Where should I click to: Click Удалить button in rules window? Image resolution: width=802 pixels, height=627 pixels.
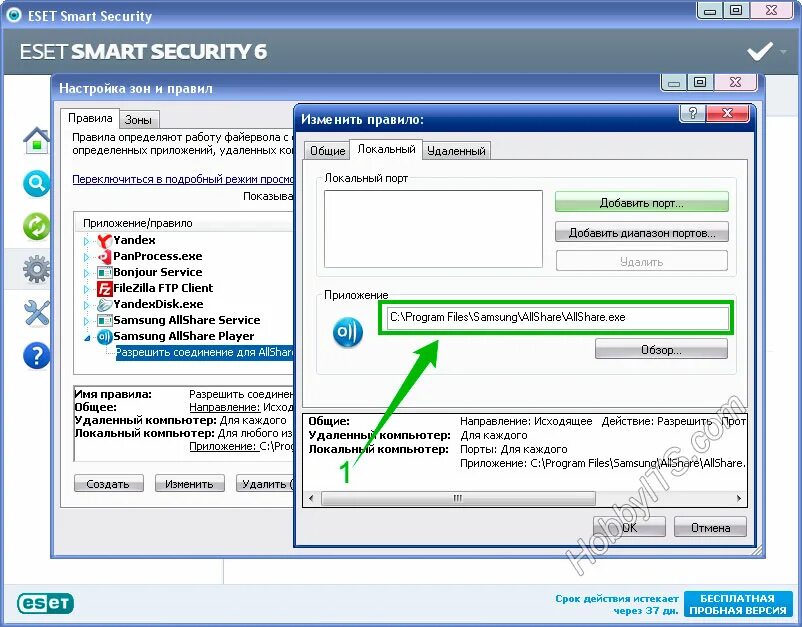coord(265,483)
